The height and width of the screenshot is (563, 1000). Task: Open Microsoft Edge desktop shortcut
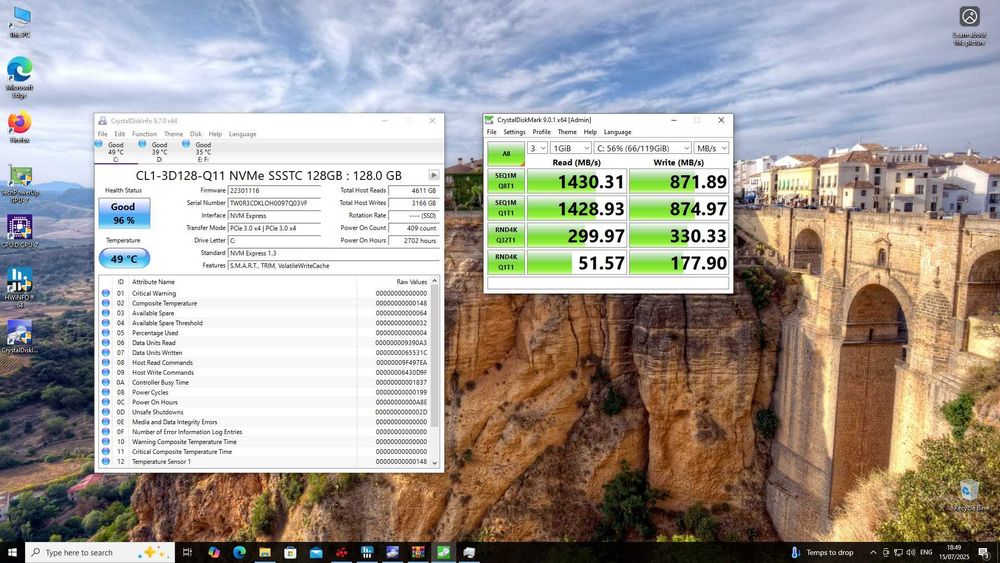coord(20,77)
